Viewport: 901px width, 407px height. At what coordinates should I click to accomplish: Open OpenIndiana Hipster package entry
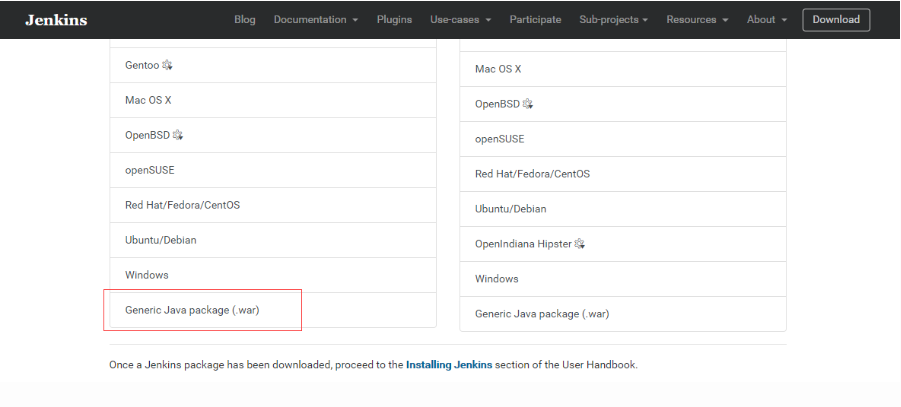coord(623,244)
